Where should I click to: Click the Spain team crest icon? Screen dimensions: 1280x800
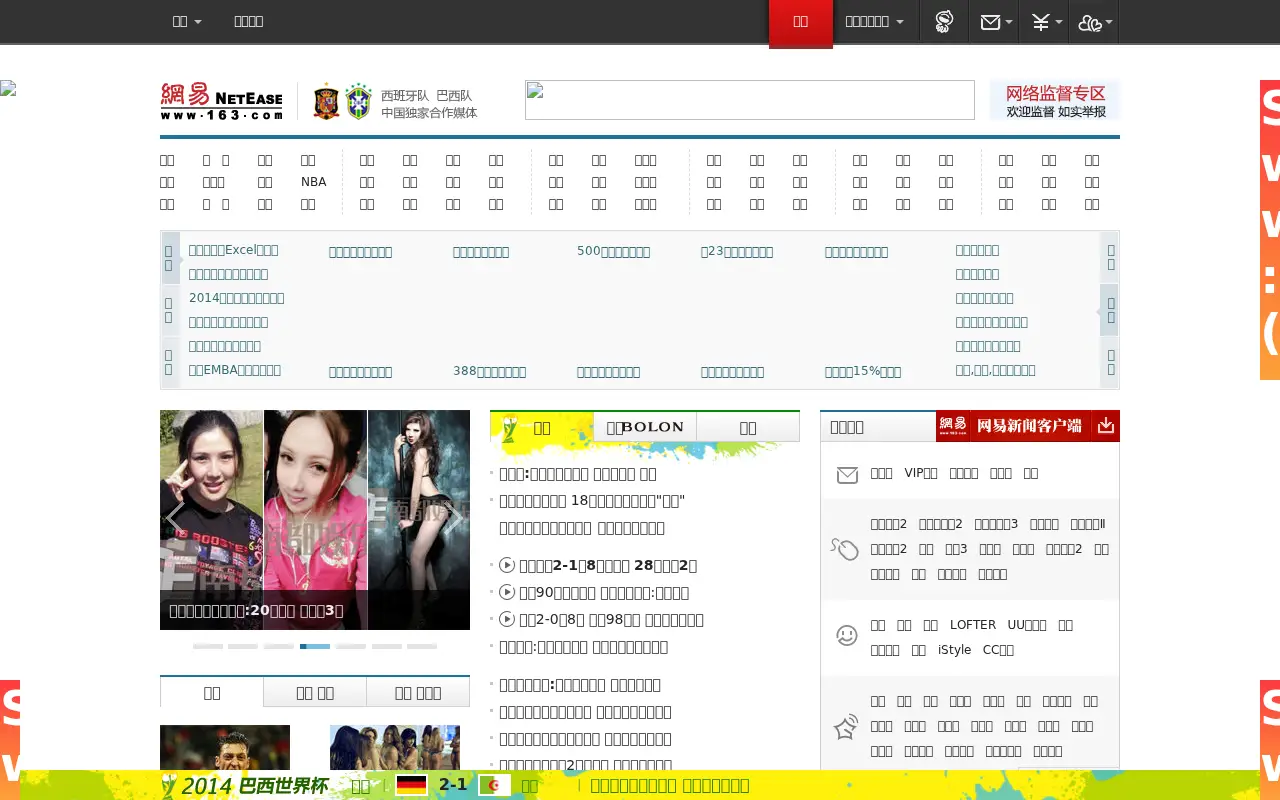point(326,102)
